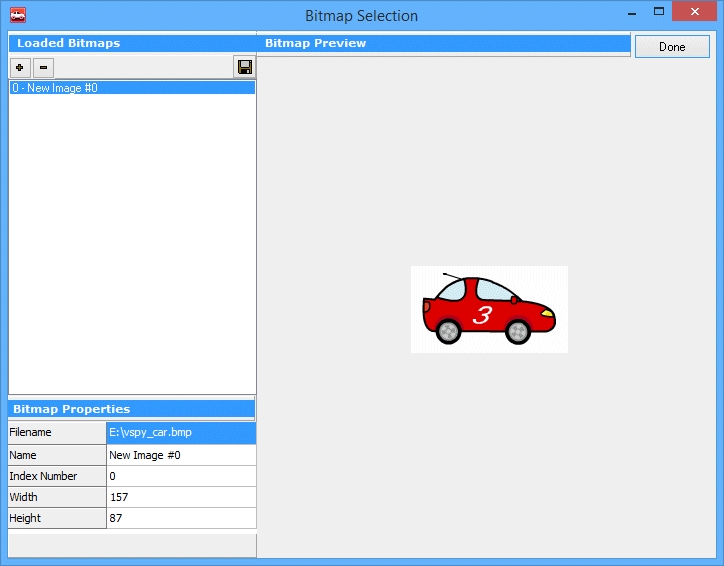The height and width of the screenshot is (566, 724).
Task: Click the save floppy disk icon
Action: click(x=245, y=67)
